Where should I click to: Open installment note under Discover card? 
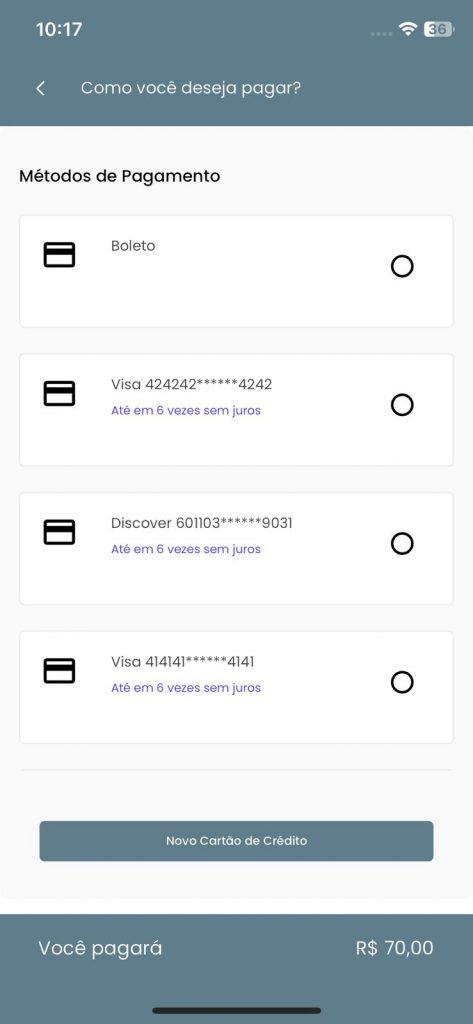[186, 549]
